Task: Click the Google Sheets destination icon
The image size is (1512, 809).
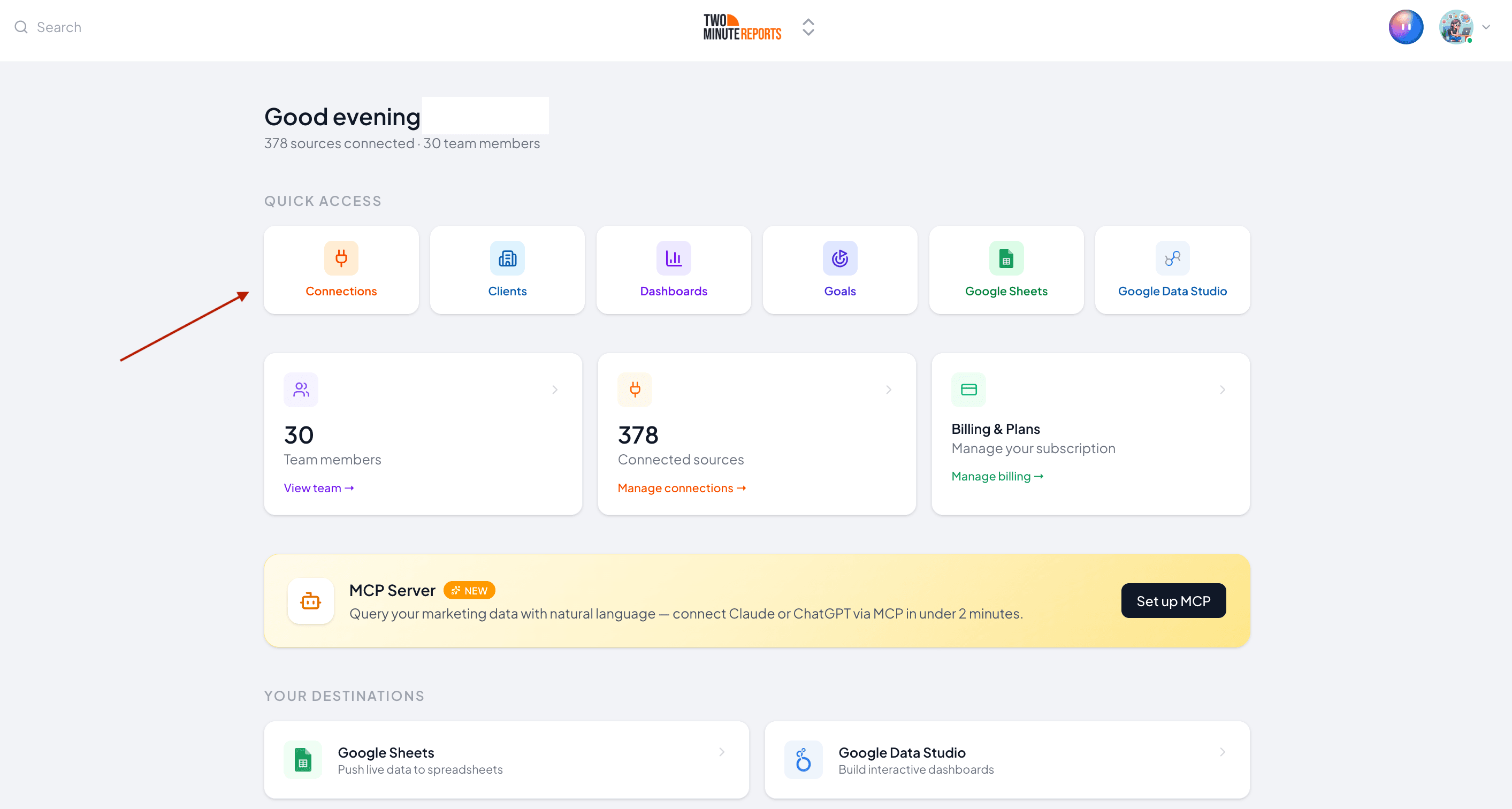Action: click(303, 760)
